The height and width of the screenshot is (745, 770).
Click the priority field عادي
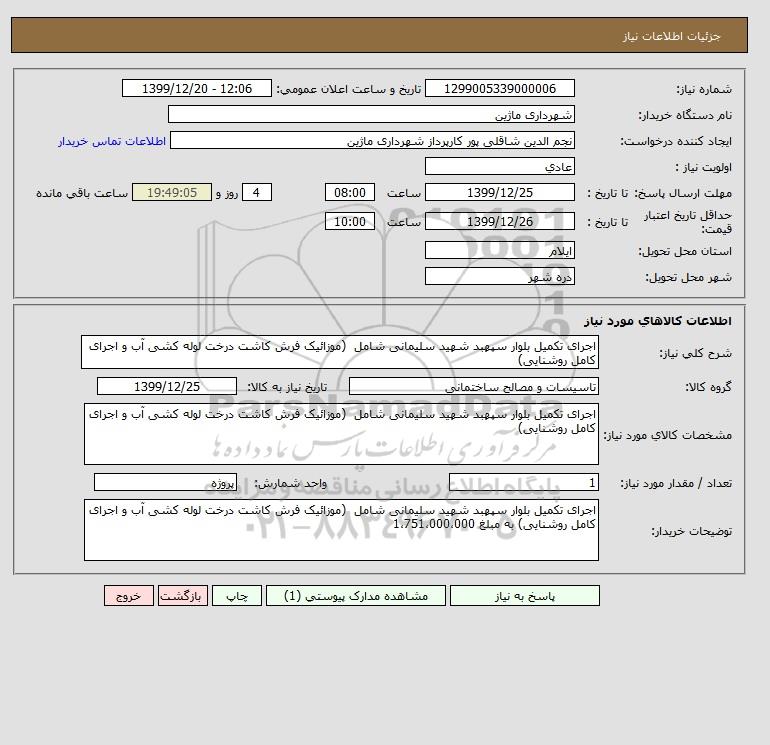tap(499, 166)
